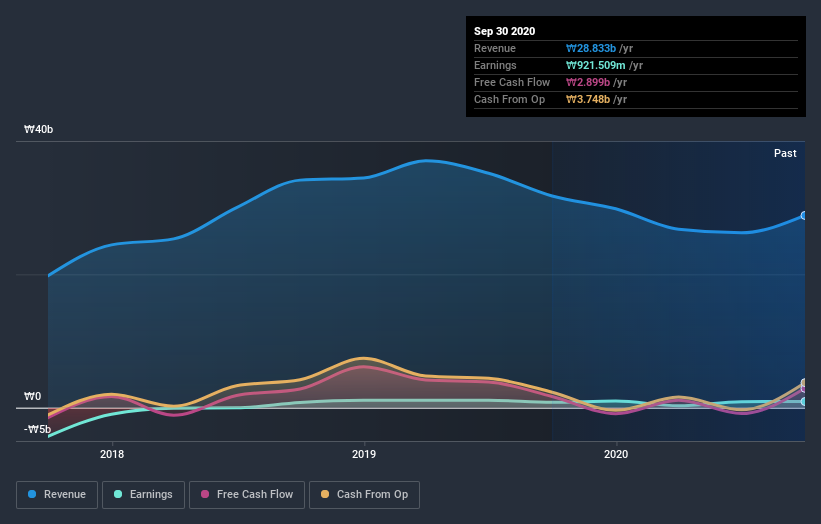Select the 2019 x-axis label
This screenshot has height=524, width=821.
(x=364, y=454)
